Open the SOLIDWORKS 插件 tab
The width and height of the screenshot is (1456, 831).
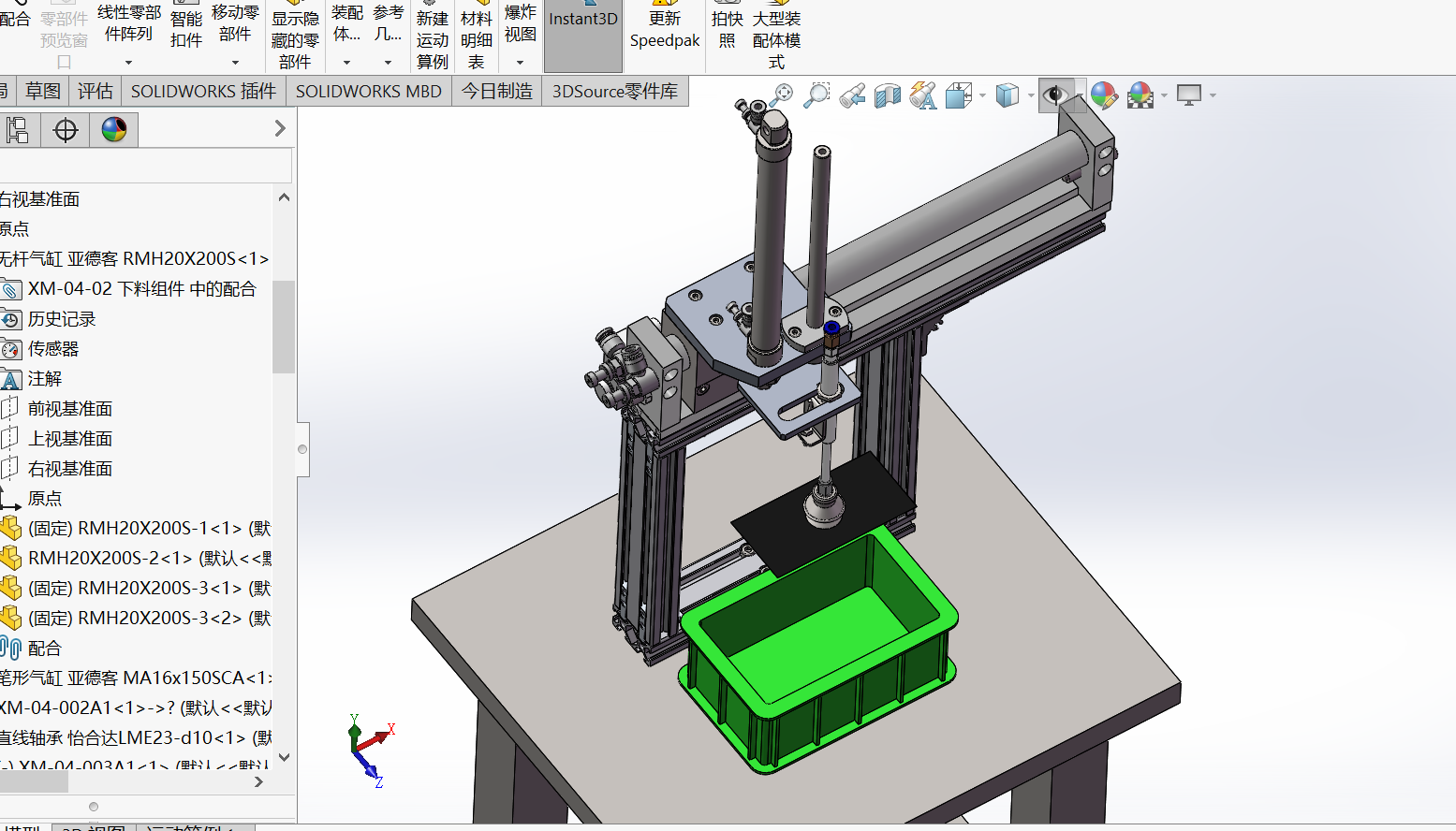point(203,91)
